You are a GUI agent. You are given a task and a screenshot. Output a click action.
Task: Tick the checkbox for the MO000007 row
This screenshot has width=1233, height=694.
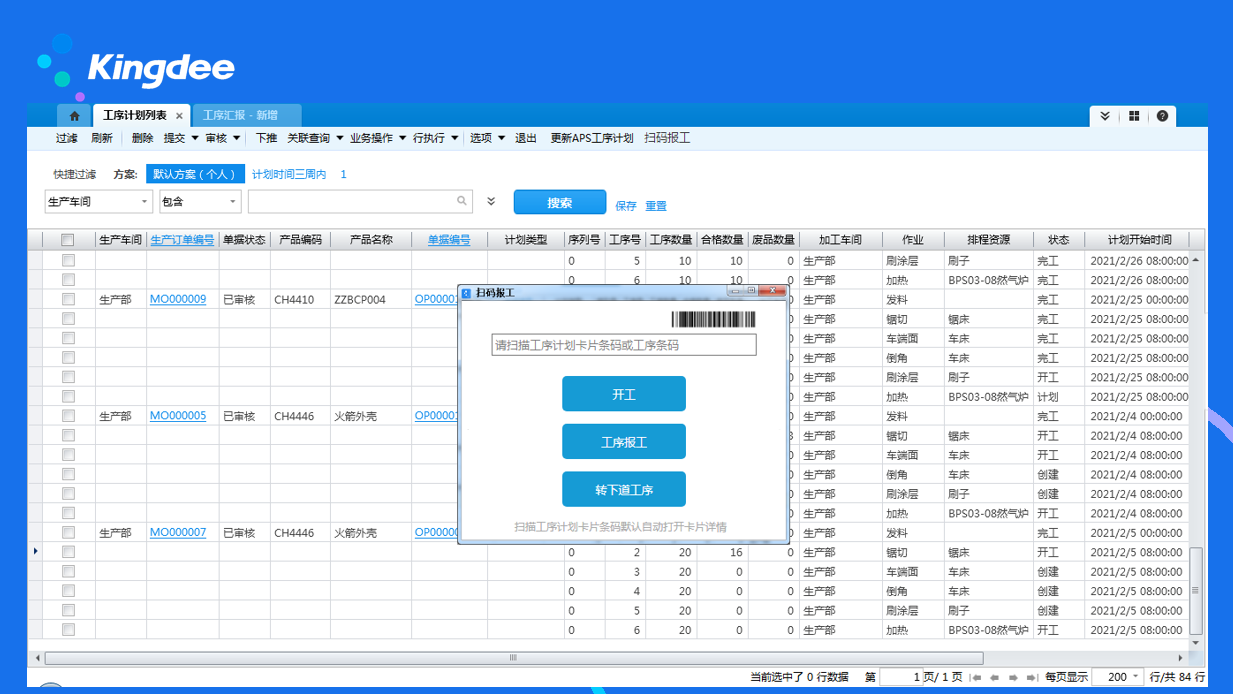[68, 533]
